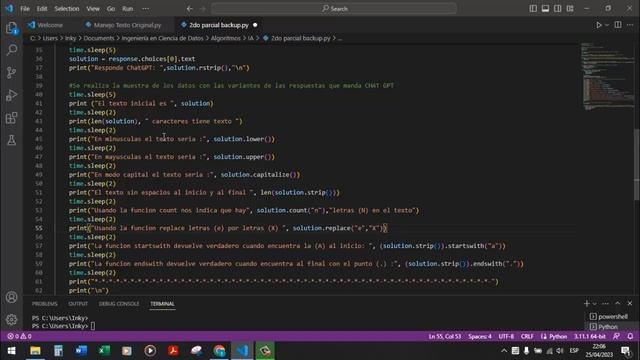This screenshot has width=640, height=360.
Task: Go forward with the navigation arrow
Action: coord(203,9)
